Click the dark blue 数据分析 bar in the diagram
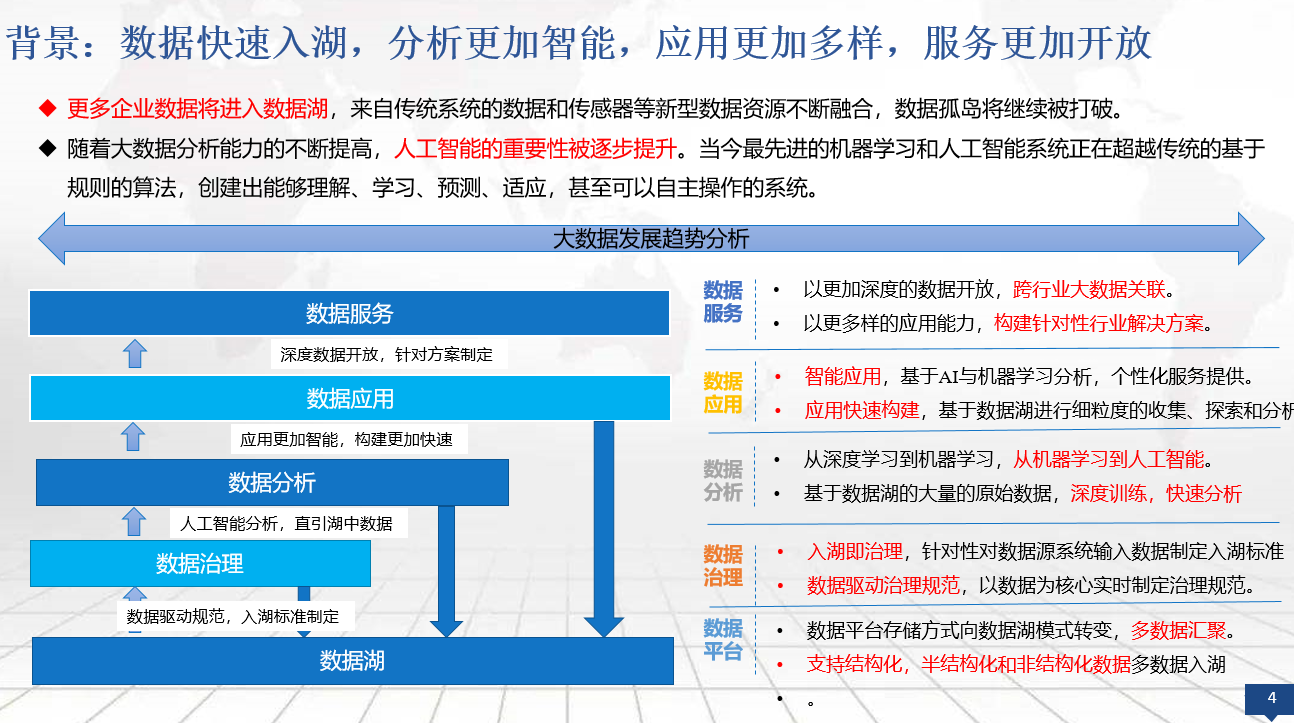Viewport: 1294px width, 723px height. [272, 483]
